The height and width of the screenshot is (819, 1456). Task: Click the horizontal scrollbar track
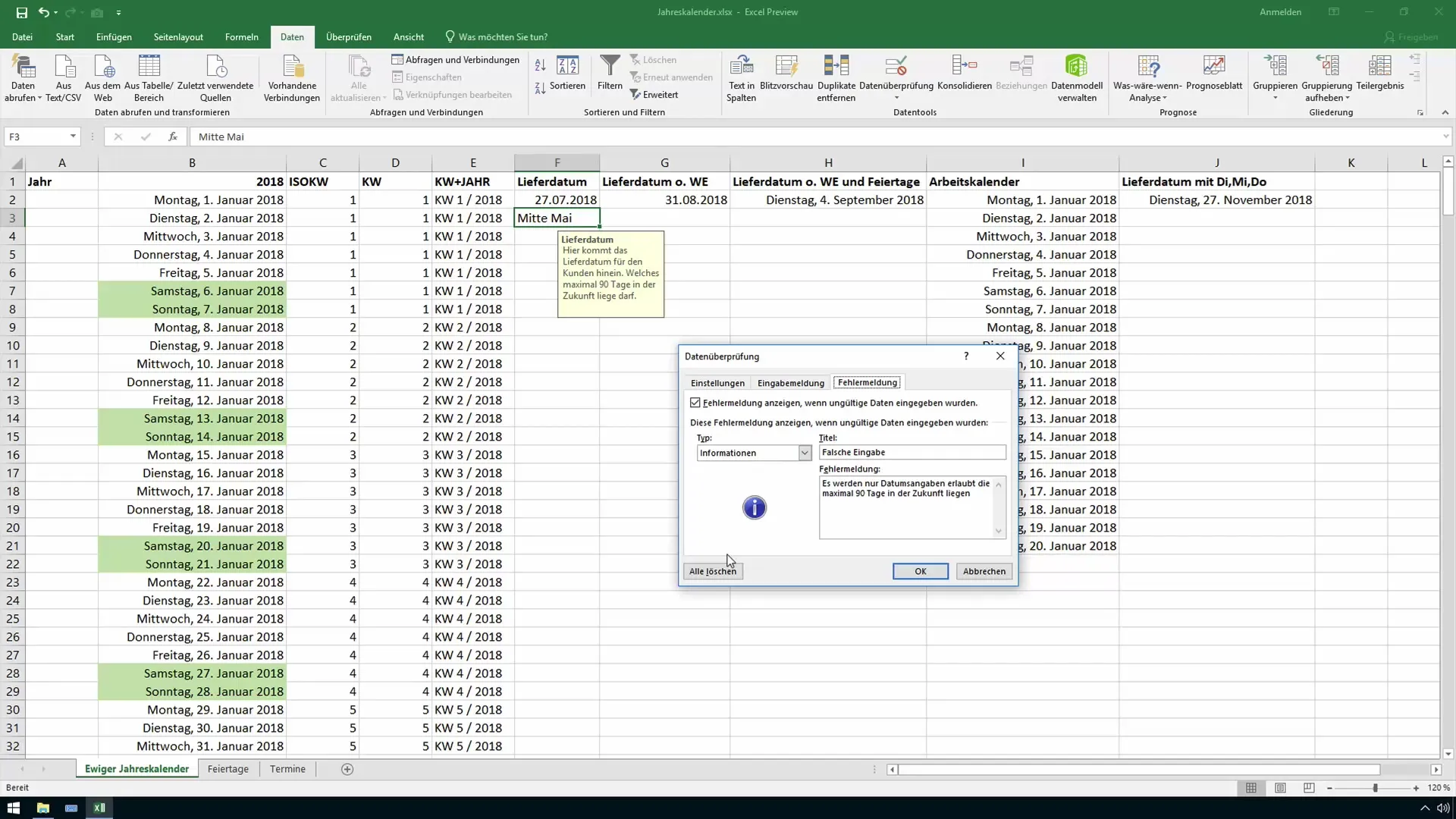pos(1139,770)
